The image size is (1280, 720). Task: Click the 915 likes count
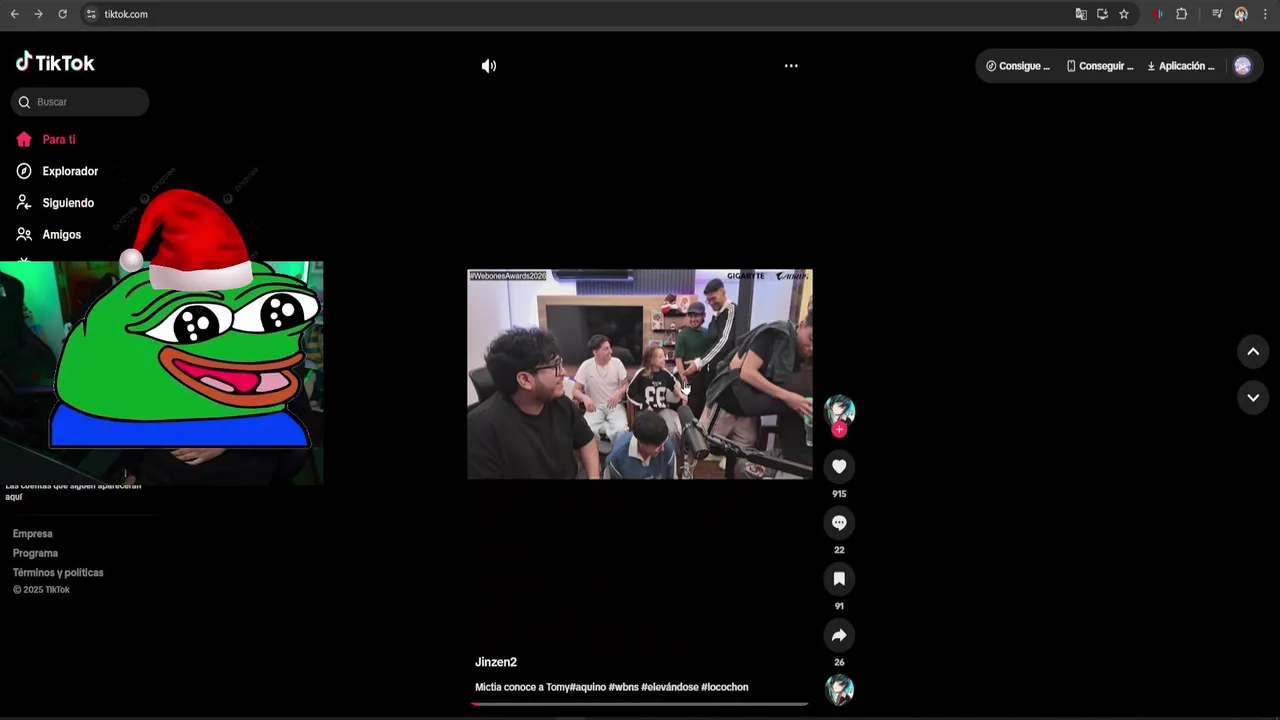(839, 494)
